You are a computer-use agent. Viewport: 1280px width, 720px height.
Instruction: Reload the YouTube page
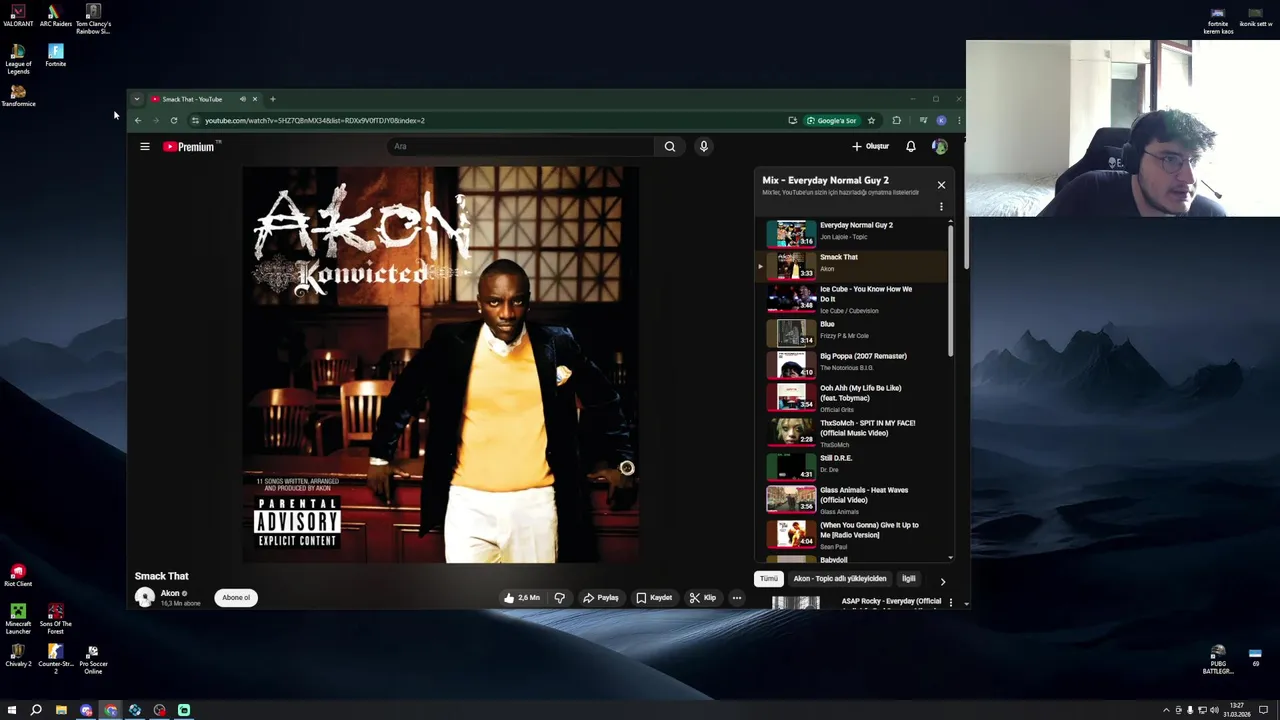(x=174, y=121)
